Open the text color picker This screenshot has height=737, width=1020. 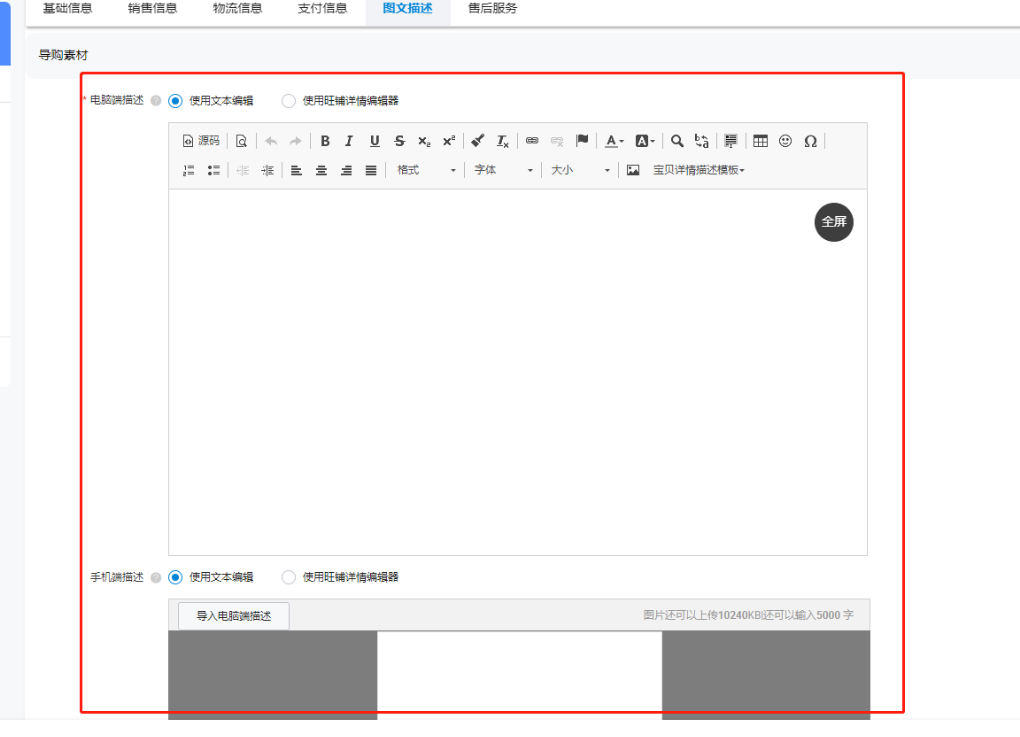tap(614, 141)
